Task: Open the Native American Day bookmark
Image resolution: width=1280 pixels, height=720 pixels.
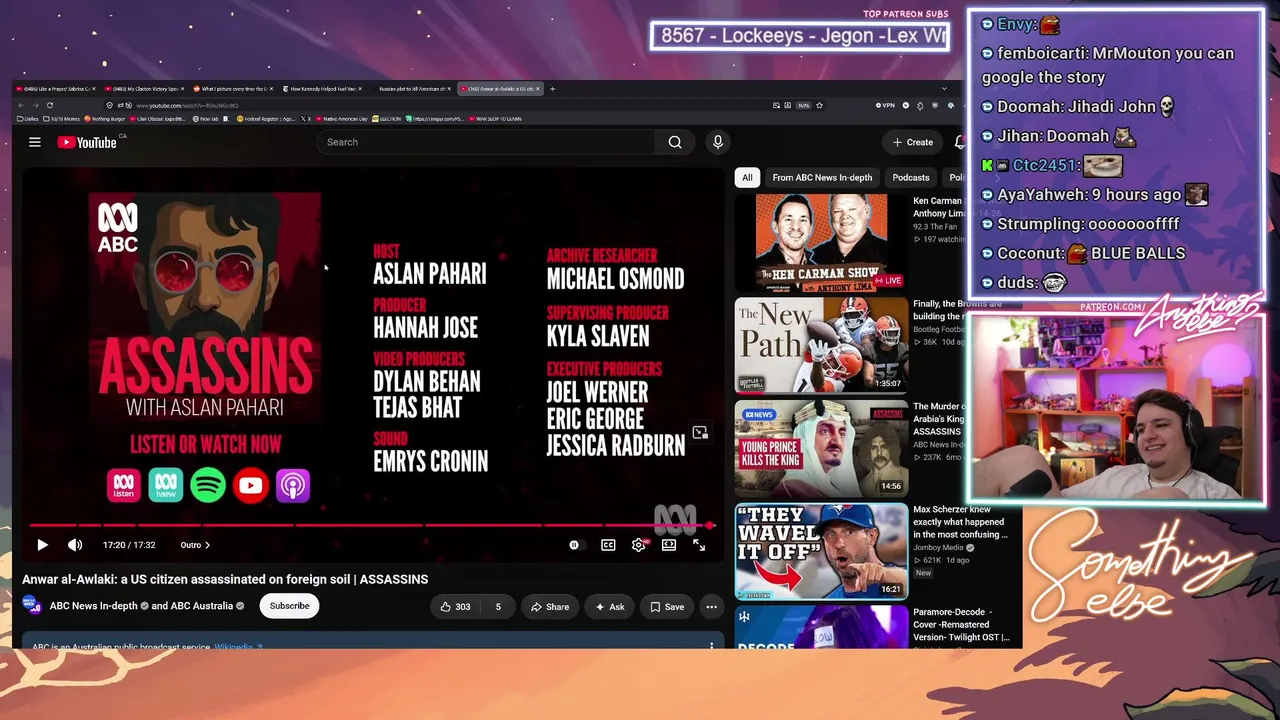Action: click(342, 119)
